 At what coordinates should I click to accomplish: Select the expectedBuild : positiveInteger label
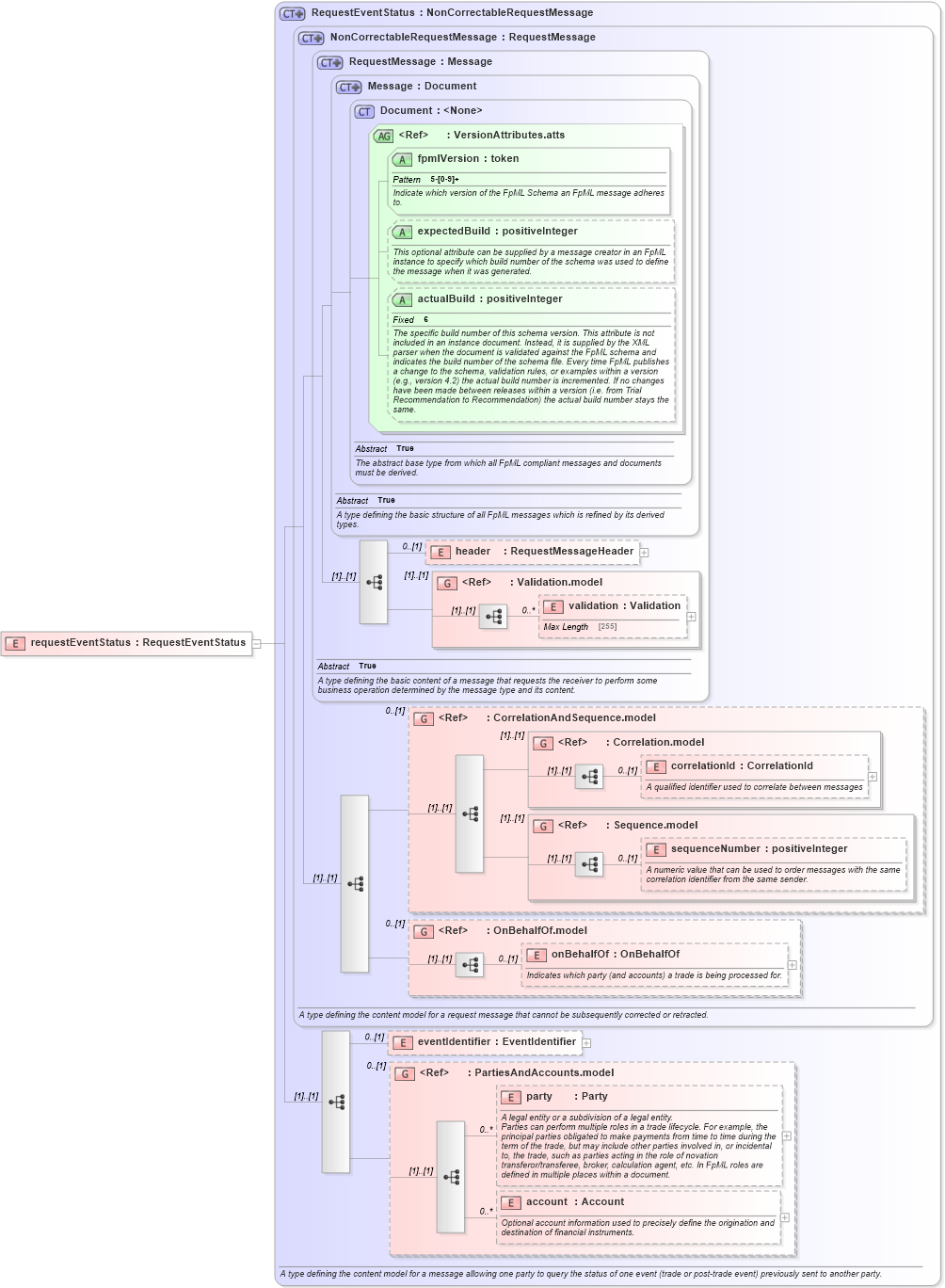point(497,232)
